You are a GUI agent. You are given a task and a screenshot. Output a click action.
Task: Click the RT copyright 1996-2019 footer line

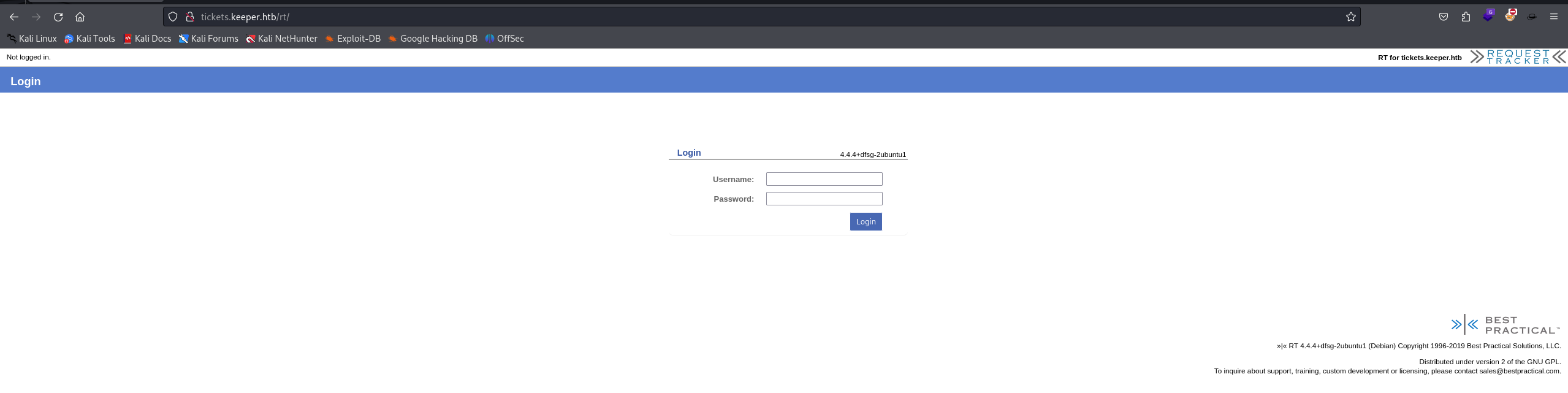pyautogui.click(x=1419, y=346)
